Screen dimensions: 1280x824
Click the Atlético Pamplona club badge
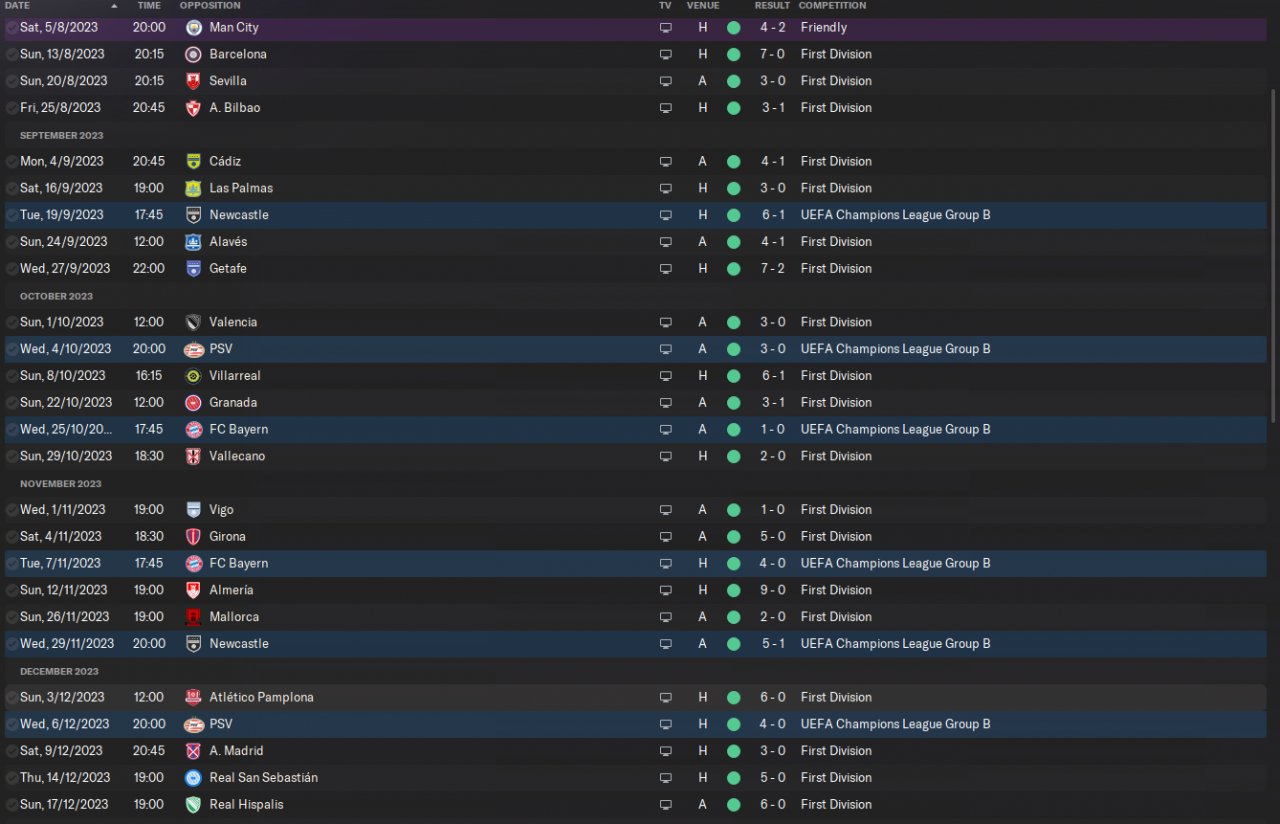pyautogui.click(x=194, y=697)
